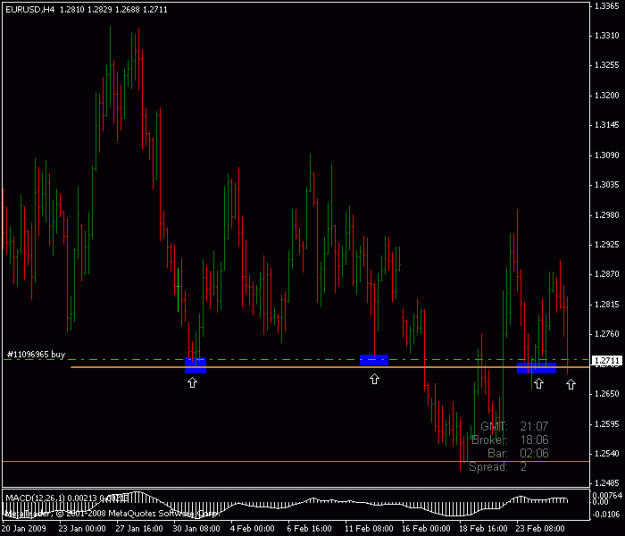Click the MACD histogram in the indicator window
Screen dimensions: 625x536
coord(287,505)
